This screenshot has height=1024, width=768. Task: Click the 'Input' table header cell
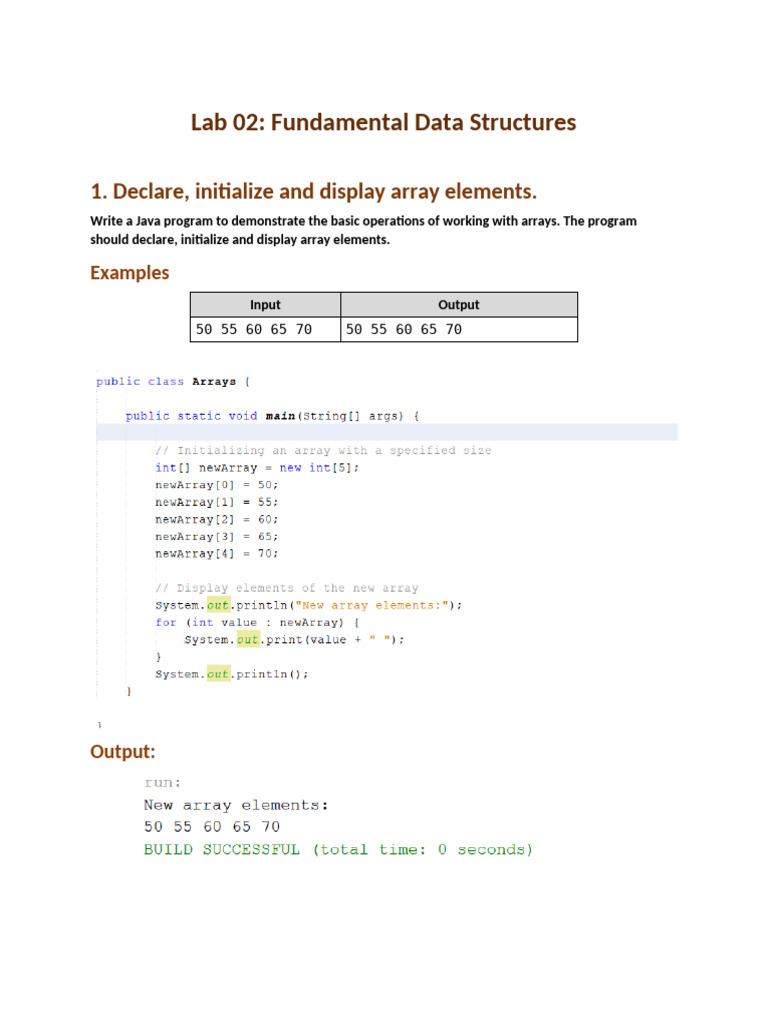265,305
